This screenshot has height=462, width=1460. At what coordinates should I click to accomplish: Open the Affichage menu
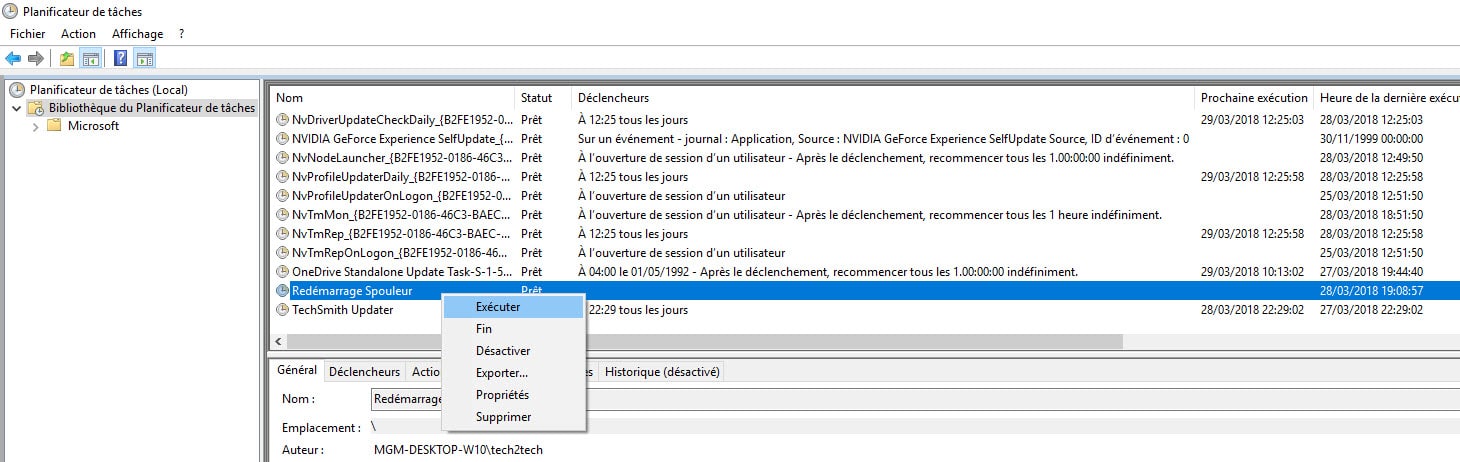pyautogui.click(x=137, y=34)
